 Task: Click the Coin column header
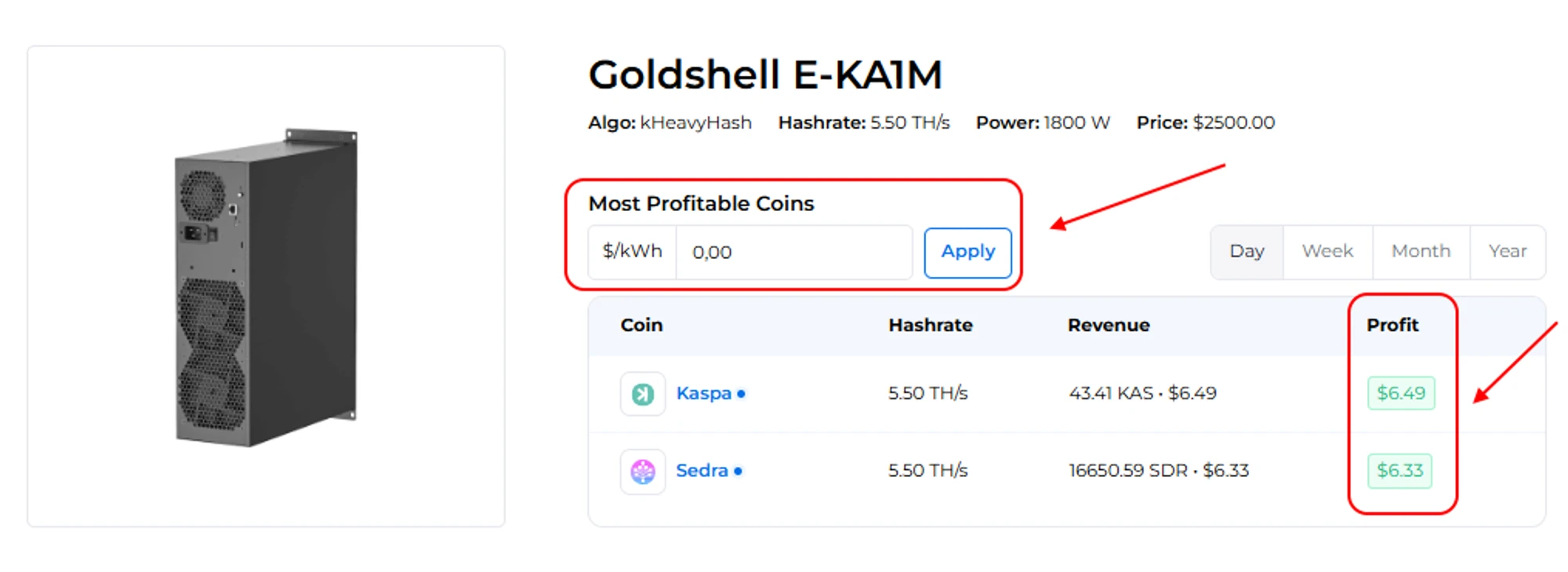pos(641,326)
